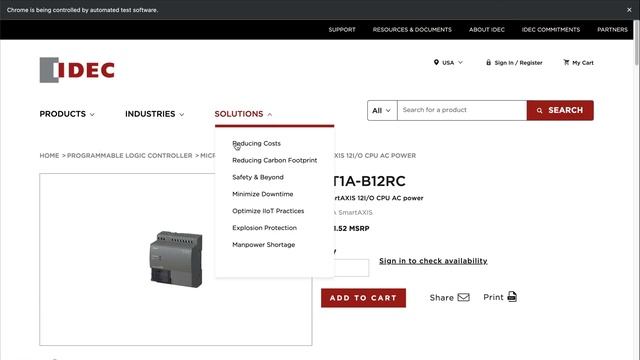Screen dimensions: 640x360
Task: Open RESOURCES & DOCUMENTS link
Action: 412,29
